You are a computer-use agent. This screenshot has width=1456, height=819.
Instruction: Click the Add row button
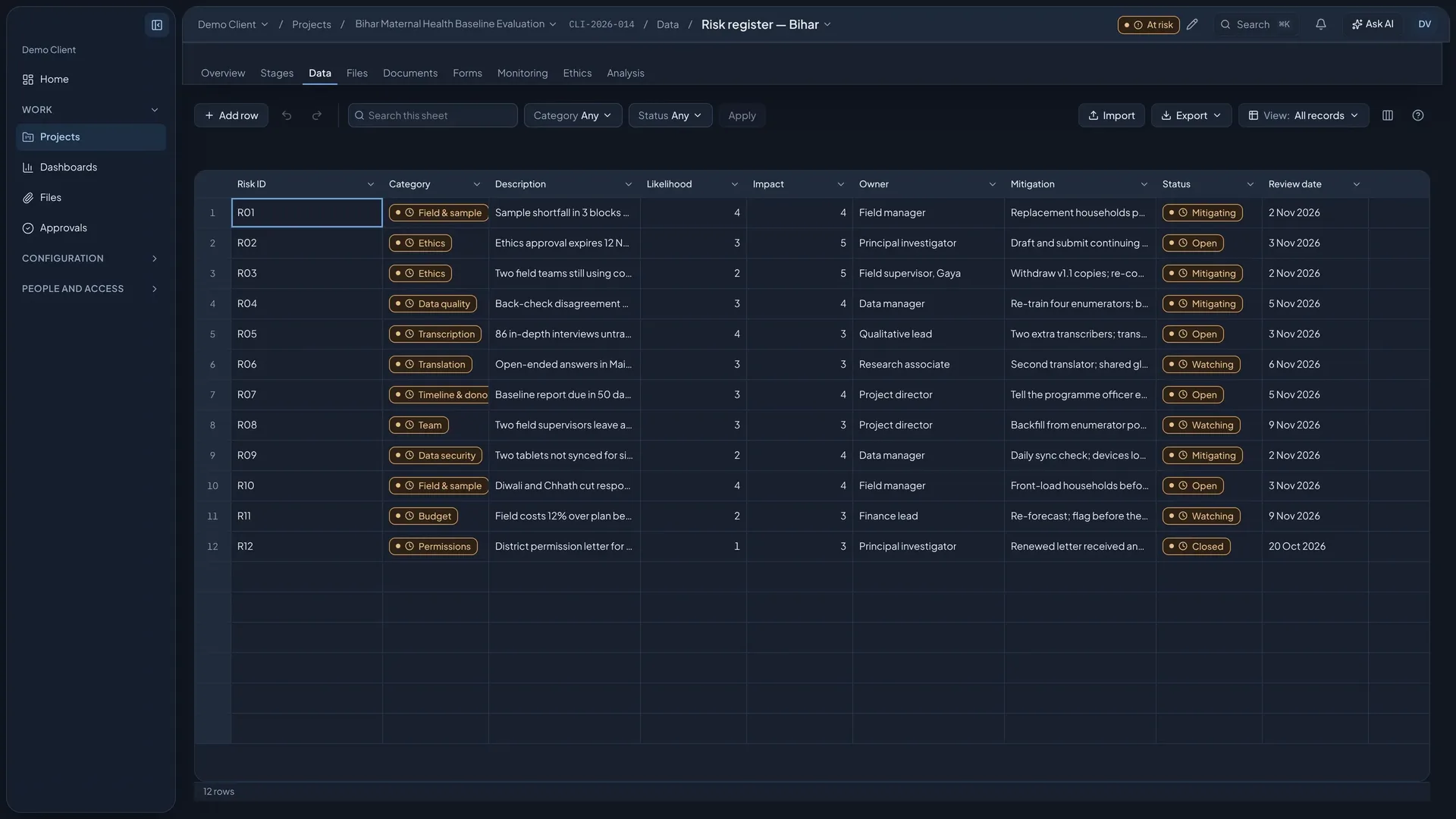[231, 115]
